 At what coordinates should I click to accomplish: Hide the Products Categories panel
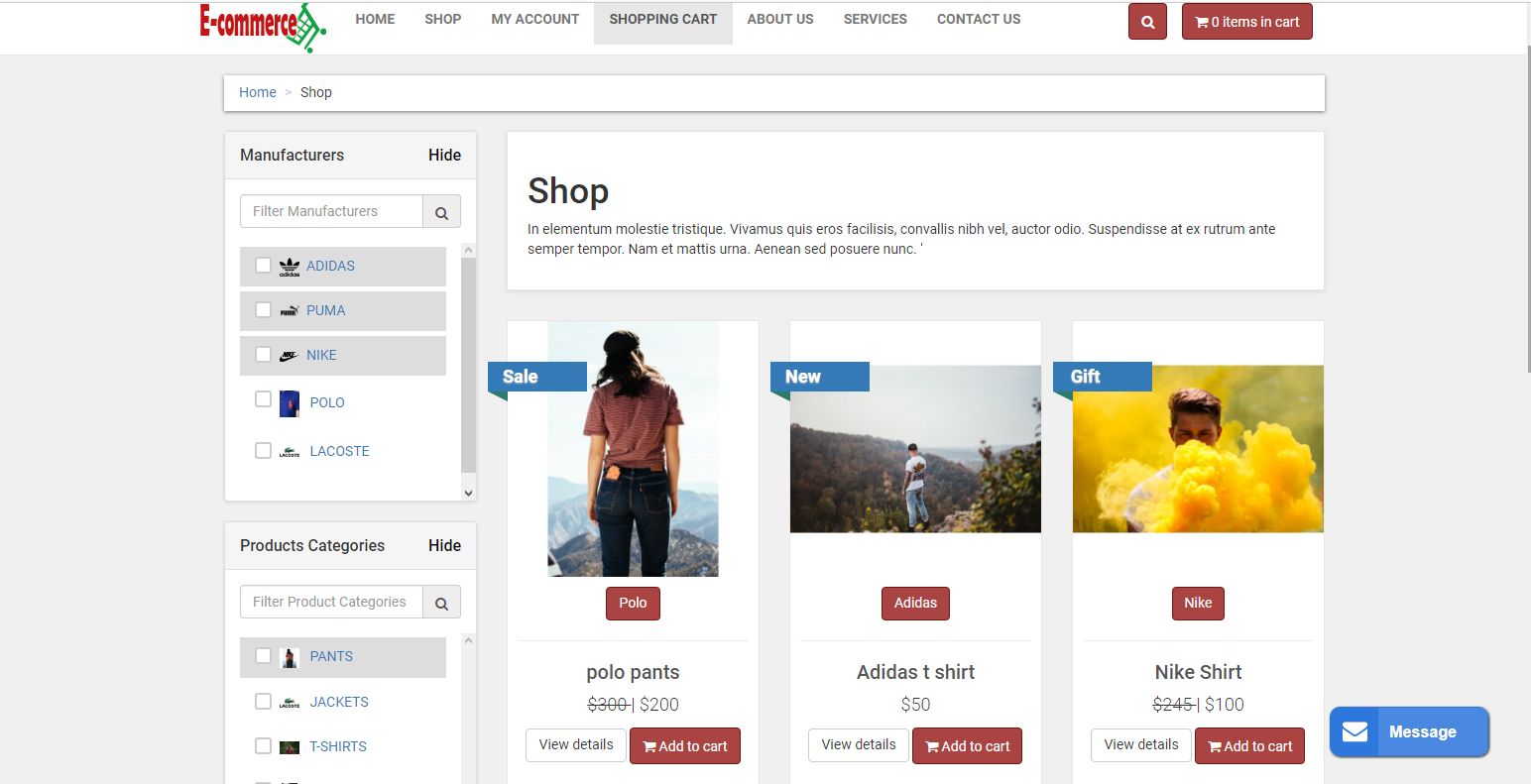click(x=444, y=545)
